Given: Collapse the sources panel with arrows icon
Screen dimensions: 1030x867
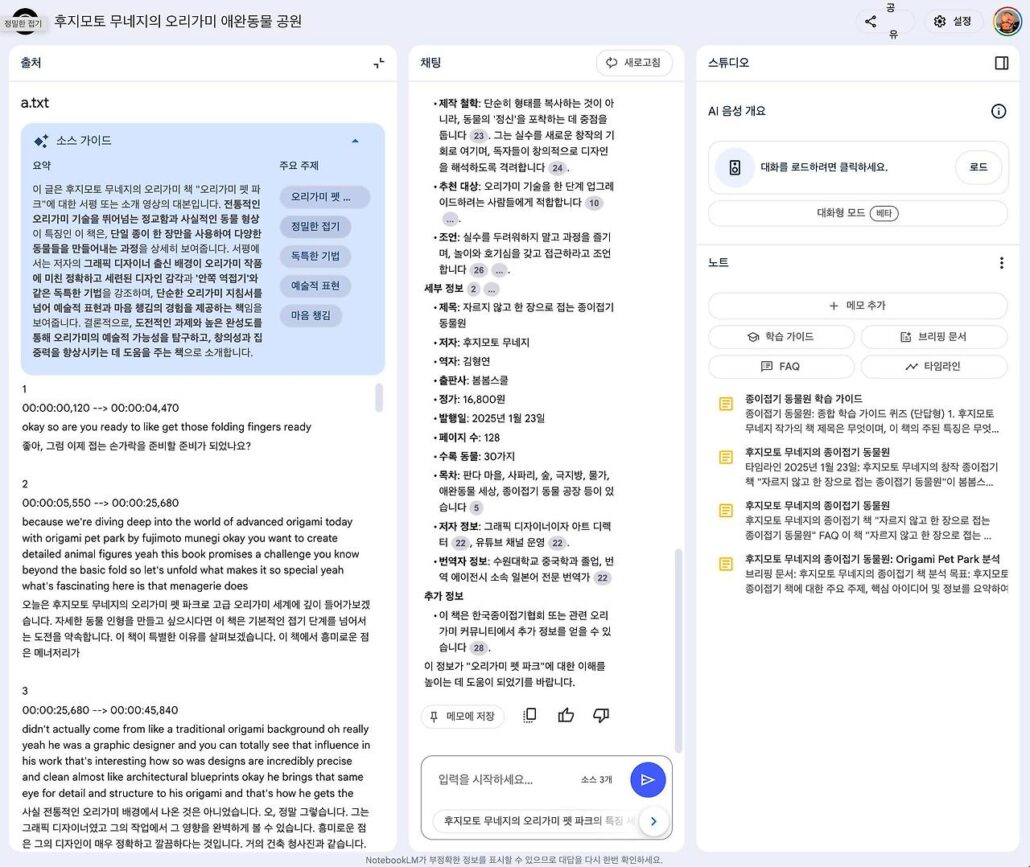Looking at the screenshot, I should point(379,63).
